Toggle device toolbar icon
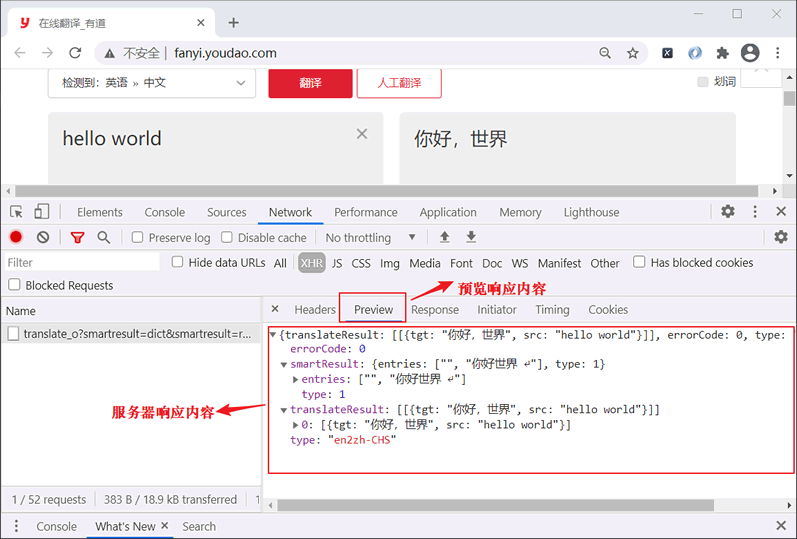 pos(41,212)
